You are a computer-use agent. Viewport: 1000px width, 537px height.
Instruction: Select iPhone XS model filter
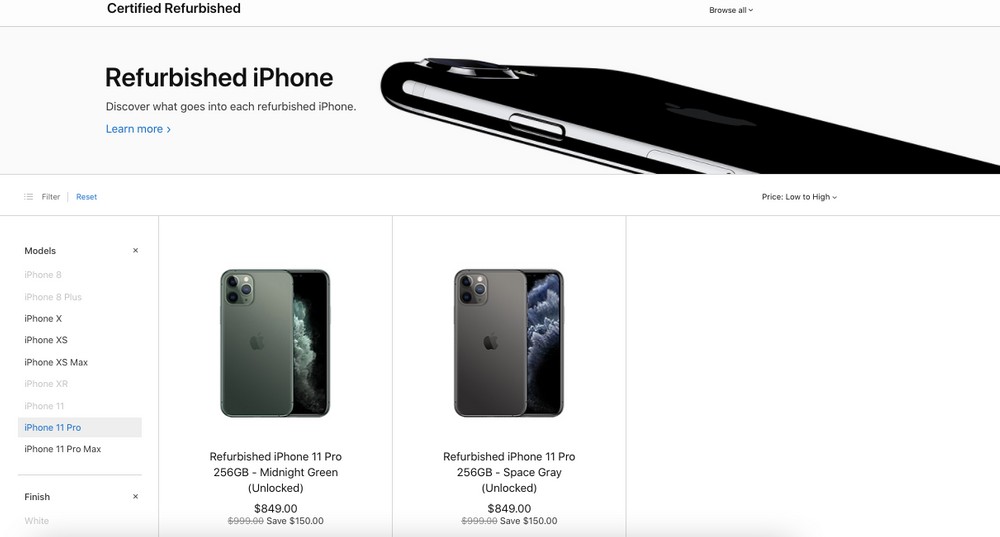(46, 340)
